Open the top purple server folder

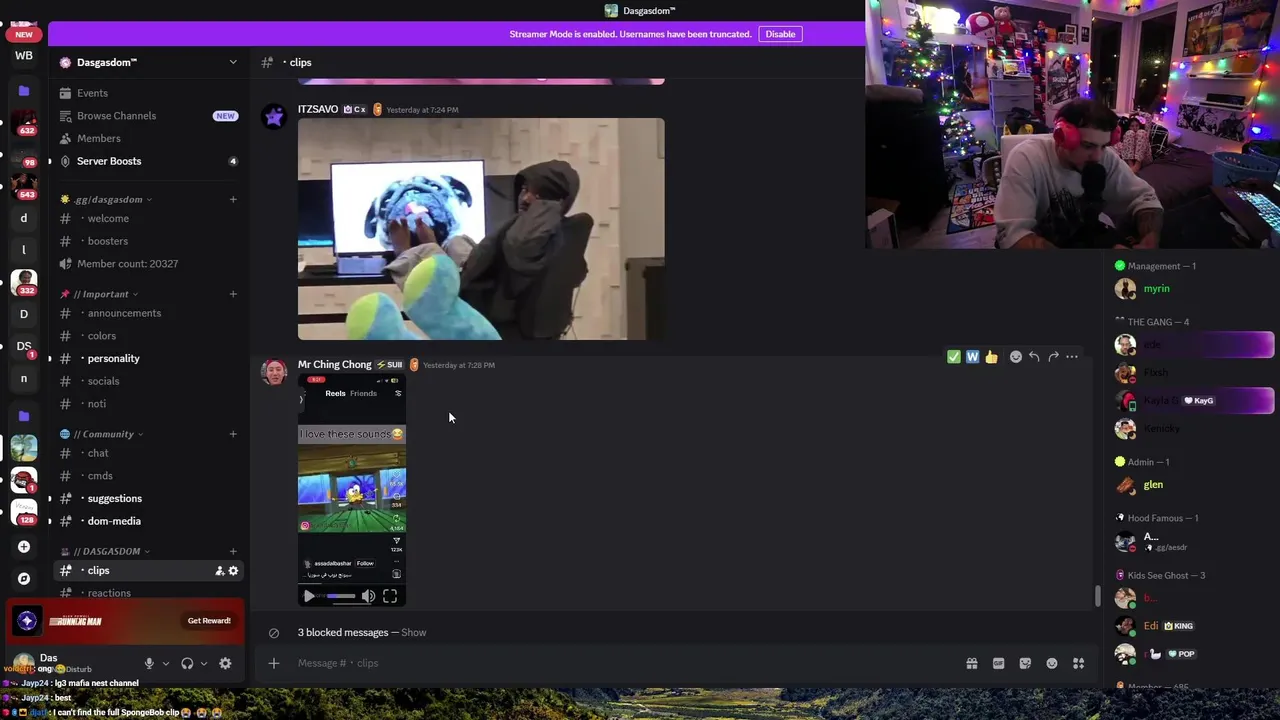24,91
